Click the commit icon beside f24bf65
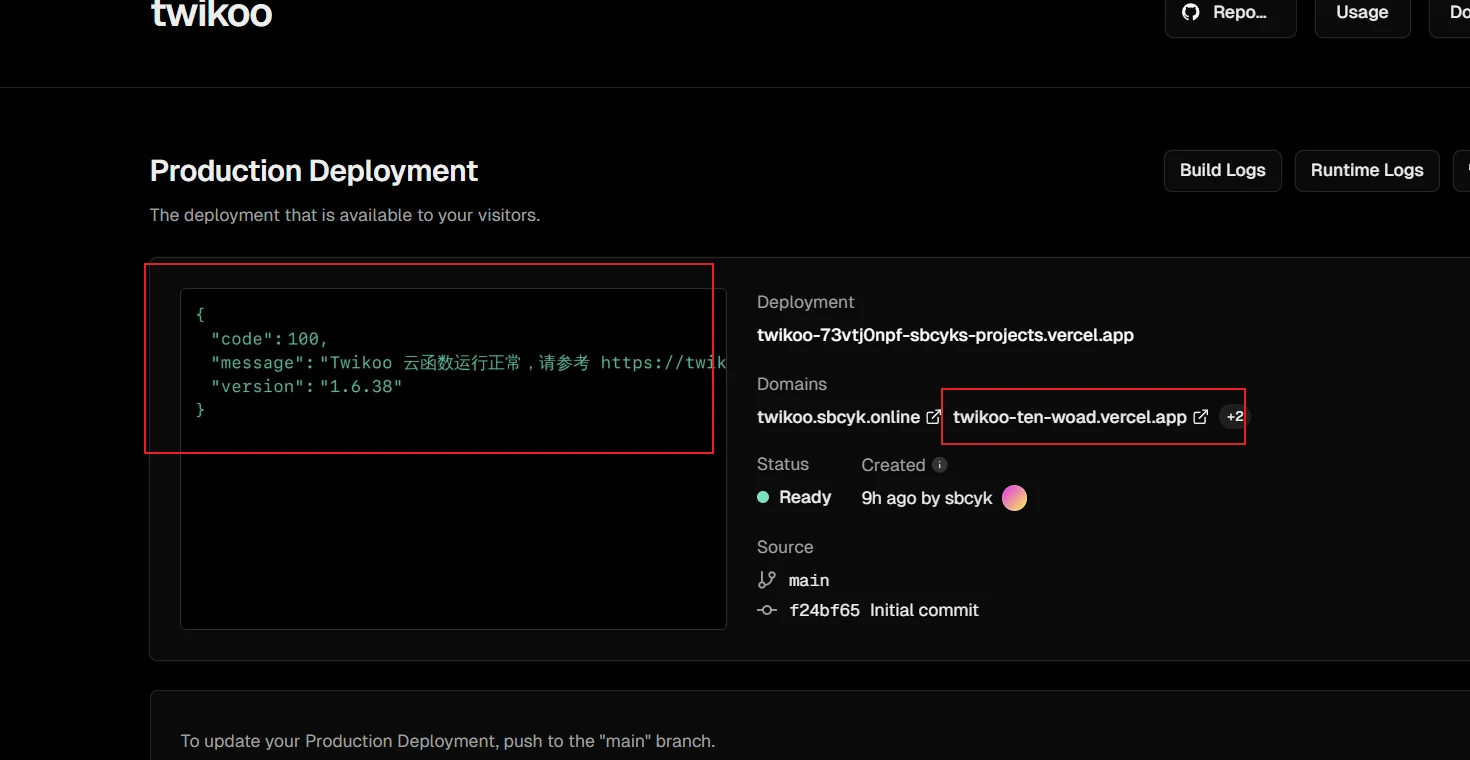The height and width of the screenshot is (760, 1470). click(x=767, y=610)
